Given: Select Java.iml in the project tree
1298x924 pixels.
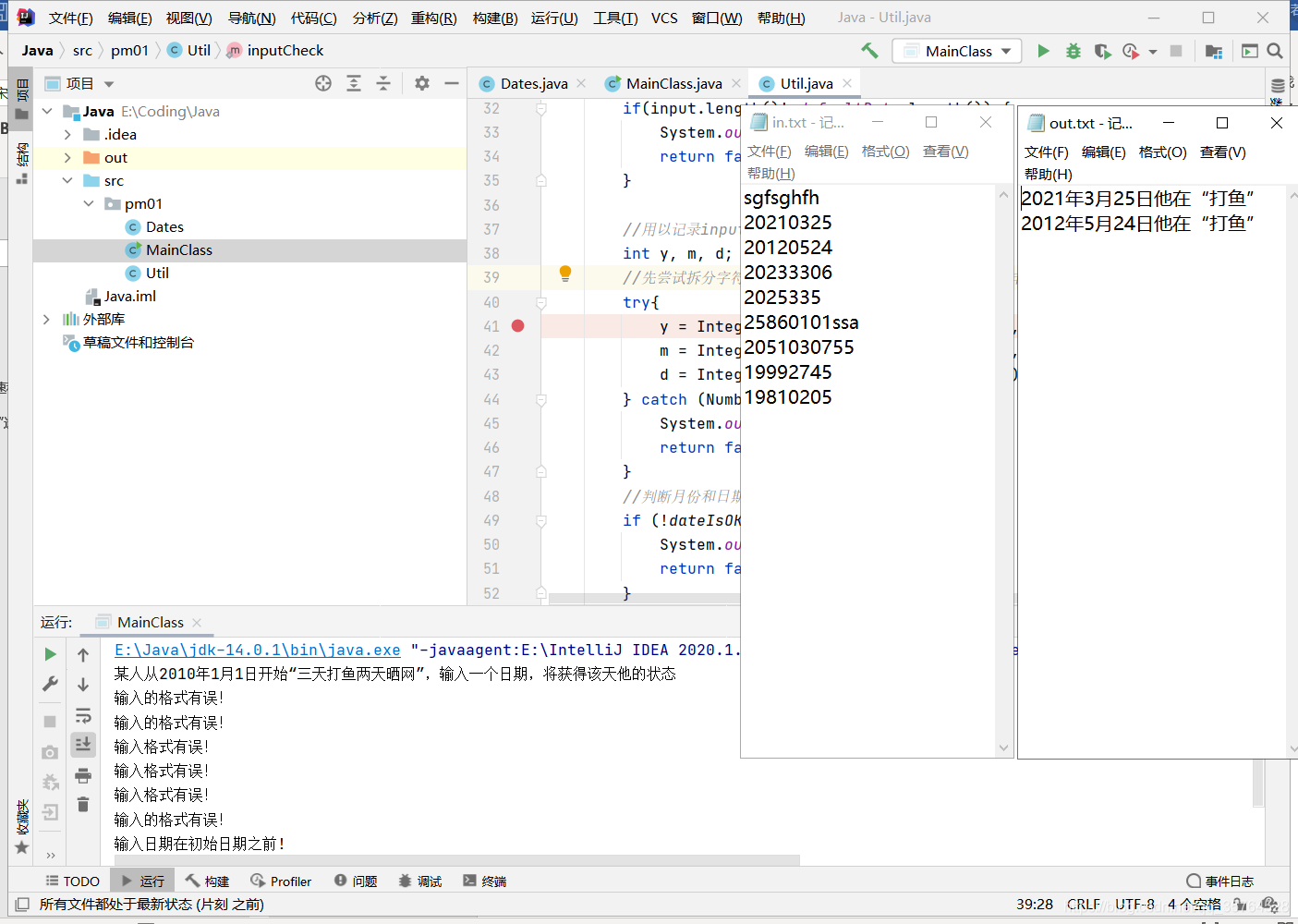Looking at the screenshot, I should click(129, 297).
